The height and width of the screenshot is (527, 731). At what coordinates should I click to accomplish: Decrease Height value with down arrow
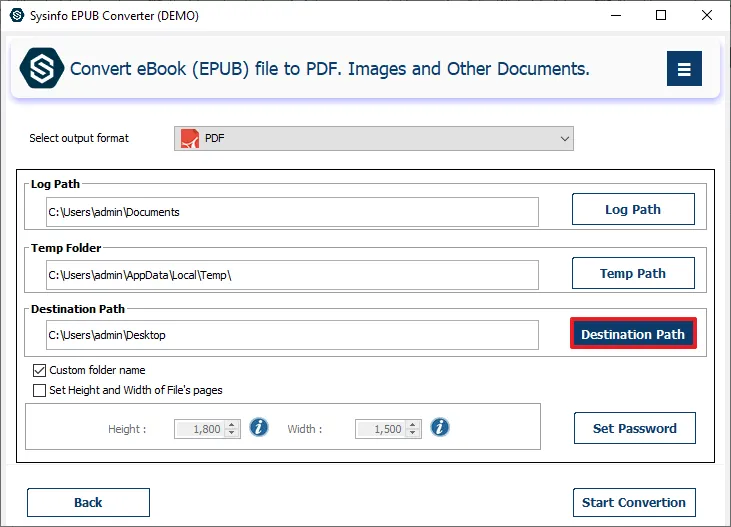(x=232, y=433)
